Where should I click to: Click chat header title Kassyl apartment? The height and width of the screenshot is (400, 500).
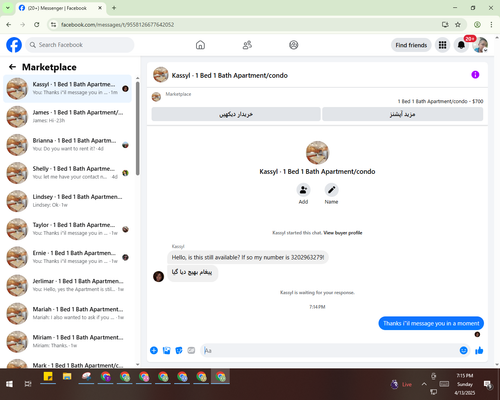(230, 75)
